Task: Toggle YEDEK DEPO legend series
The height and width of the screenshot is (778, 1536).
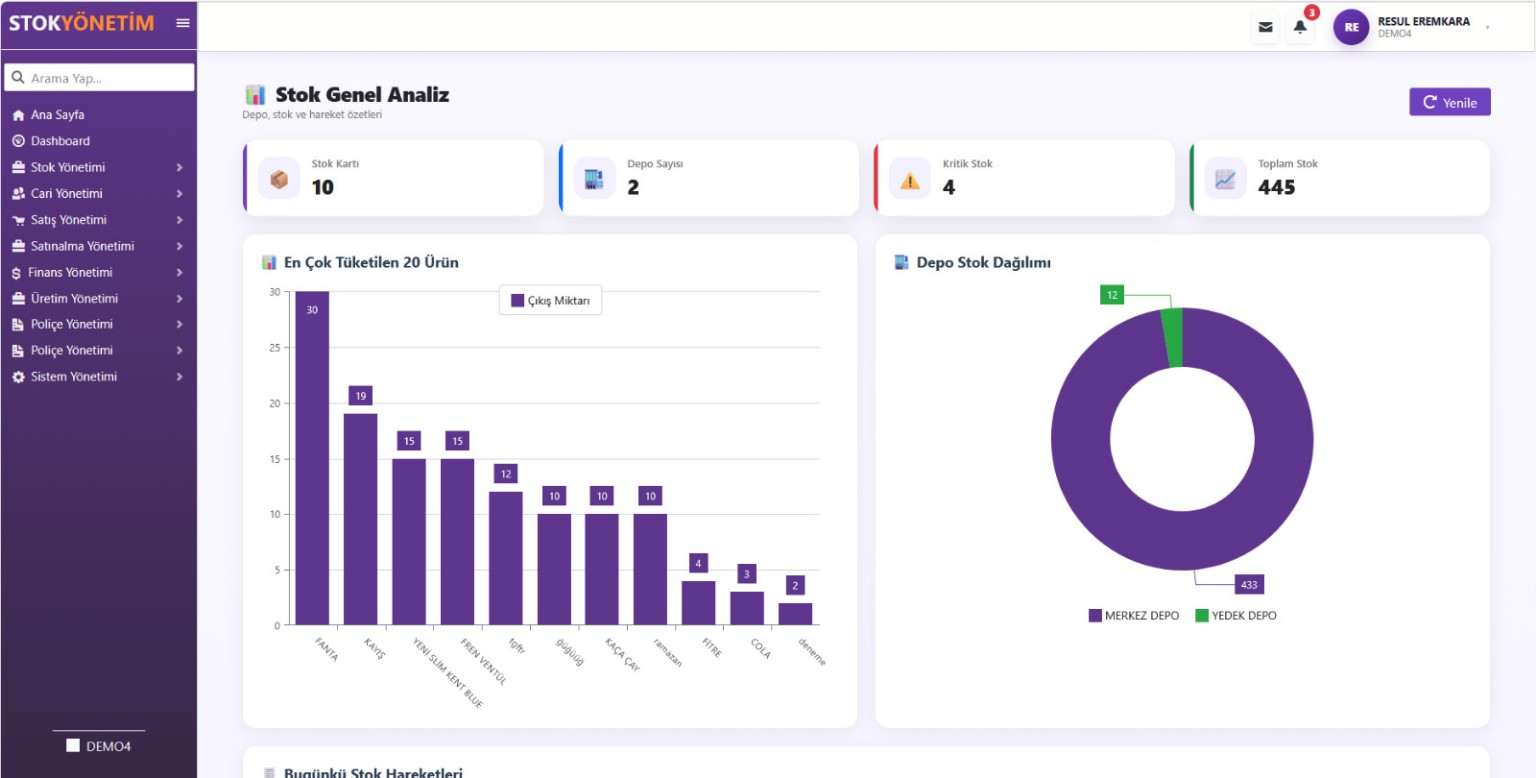Action: coord(1236,615)
